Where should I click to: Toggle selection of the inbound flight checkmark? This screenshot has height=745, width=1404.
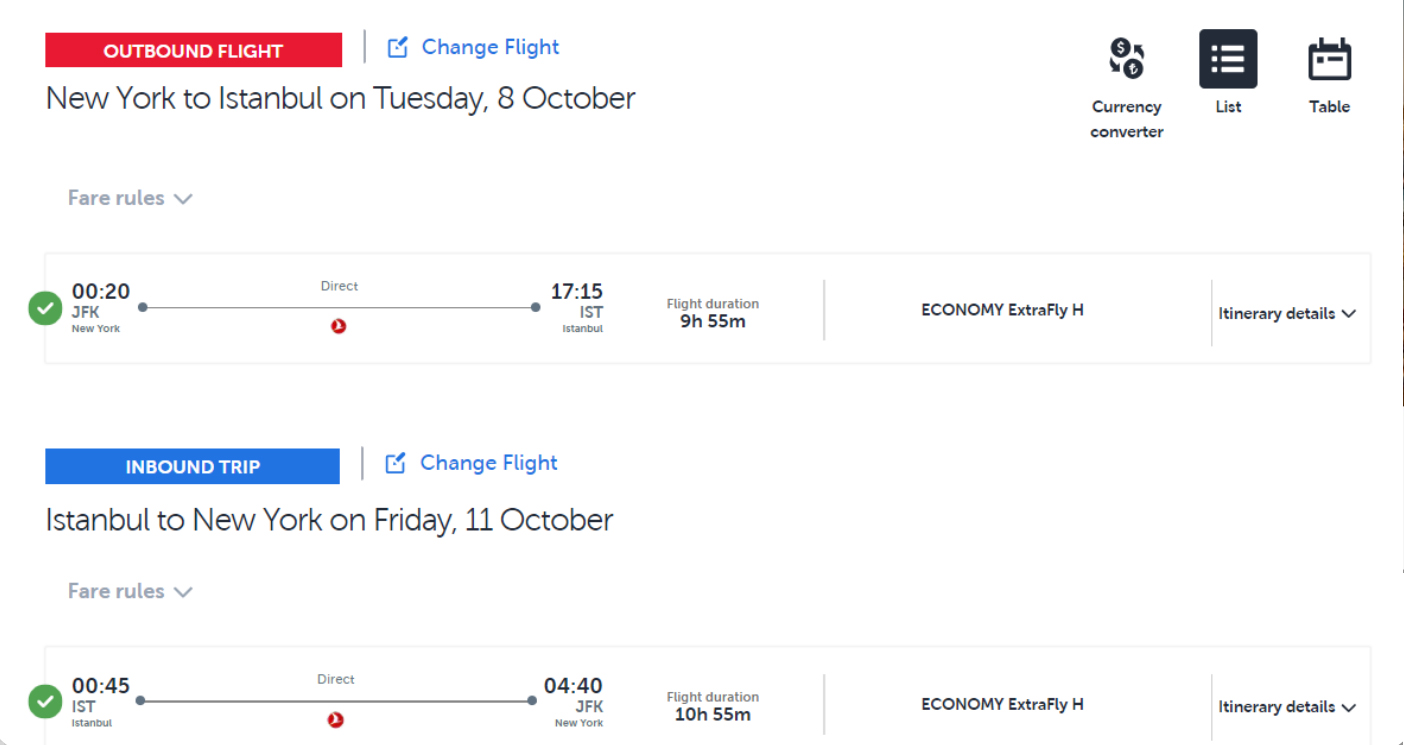[x=45, y=702]
